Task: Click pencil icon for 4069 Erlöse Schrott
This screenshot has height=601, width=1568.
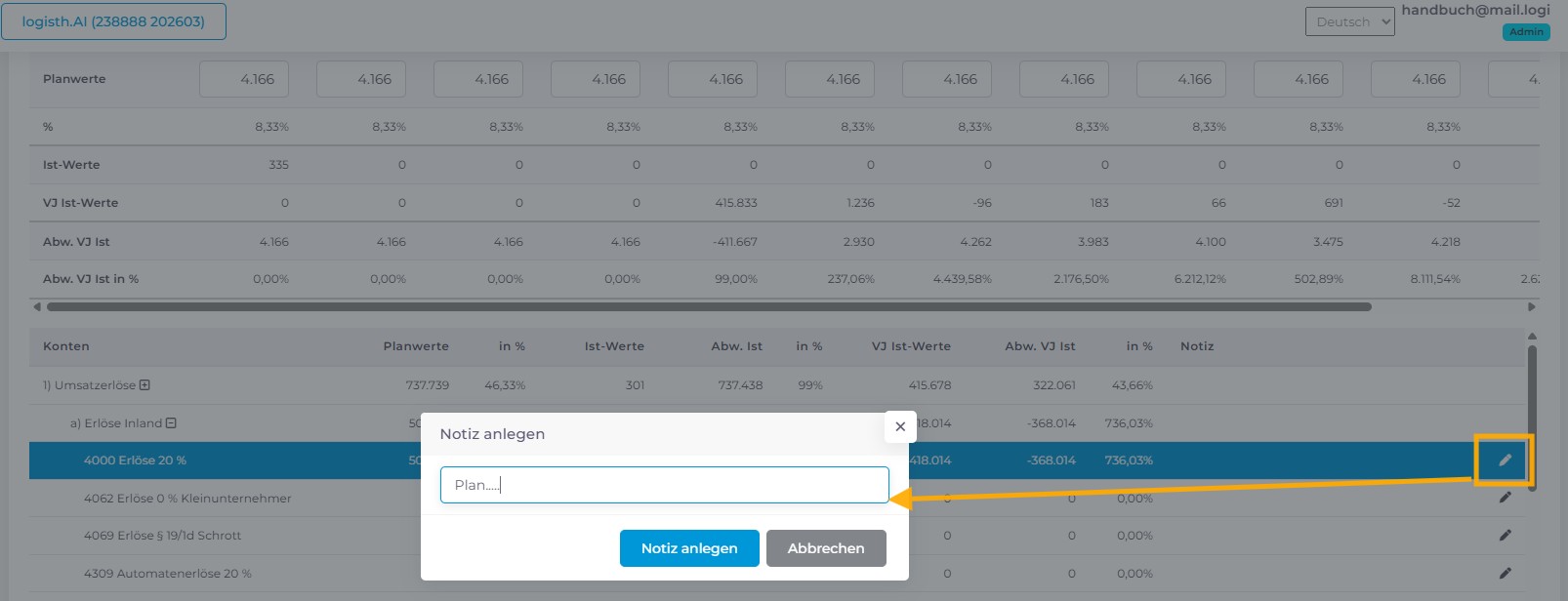Action: click(x=1505, y=535)
